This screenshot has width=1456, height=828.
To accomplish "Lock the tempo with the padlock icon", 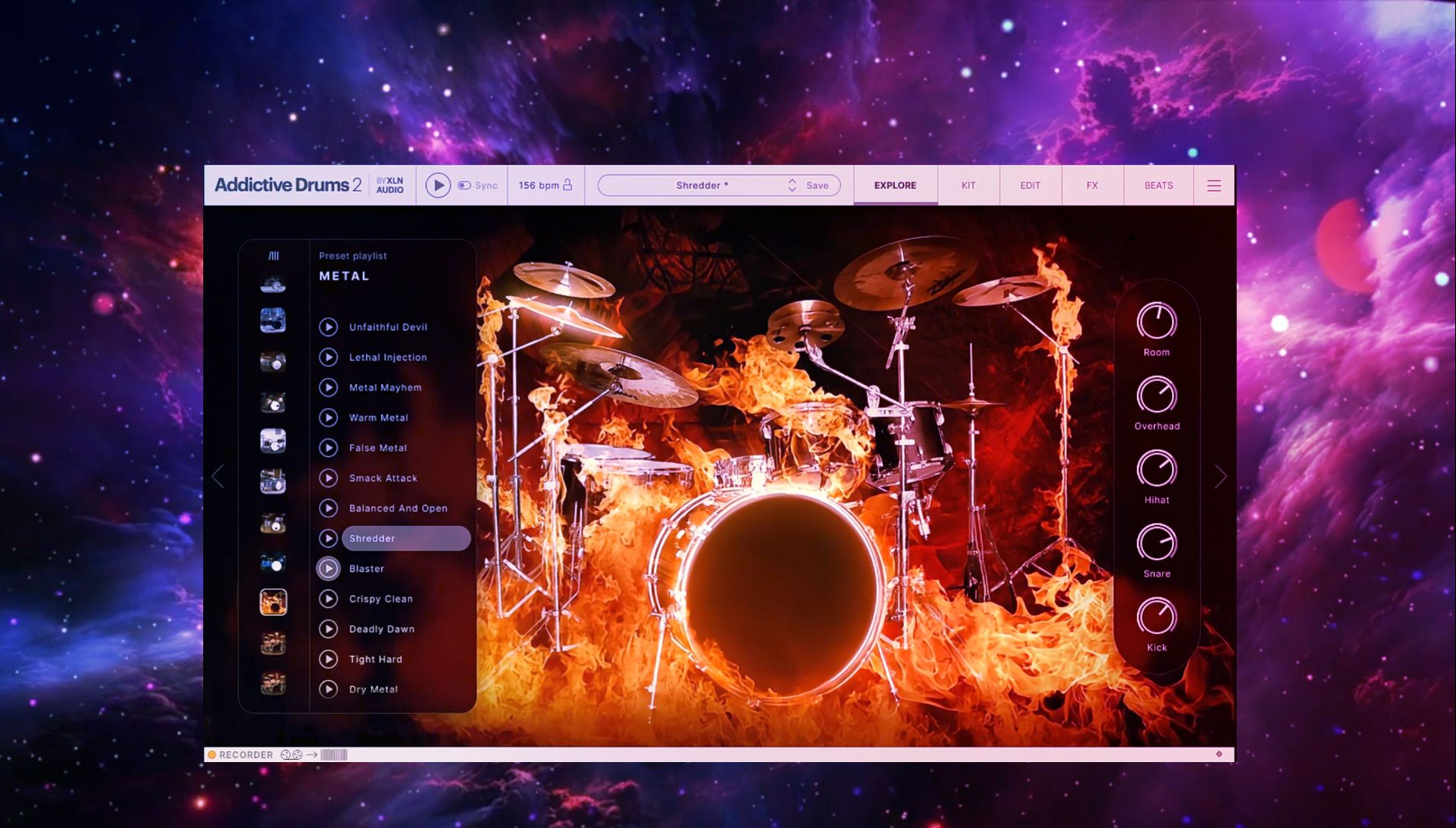I will pyautogui.click(x=567, y=185).
